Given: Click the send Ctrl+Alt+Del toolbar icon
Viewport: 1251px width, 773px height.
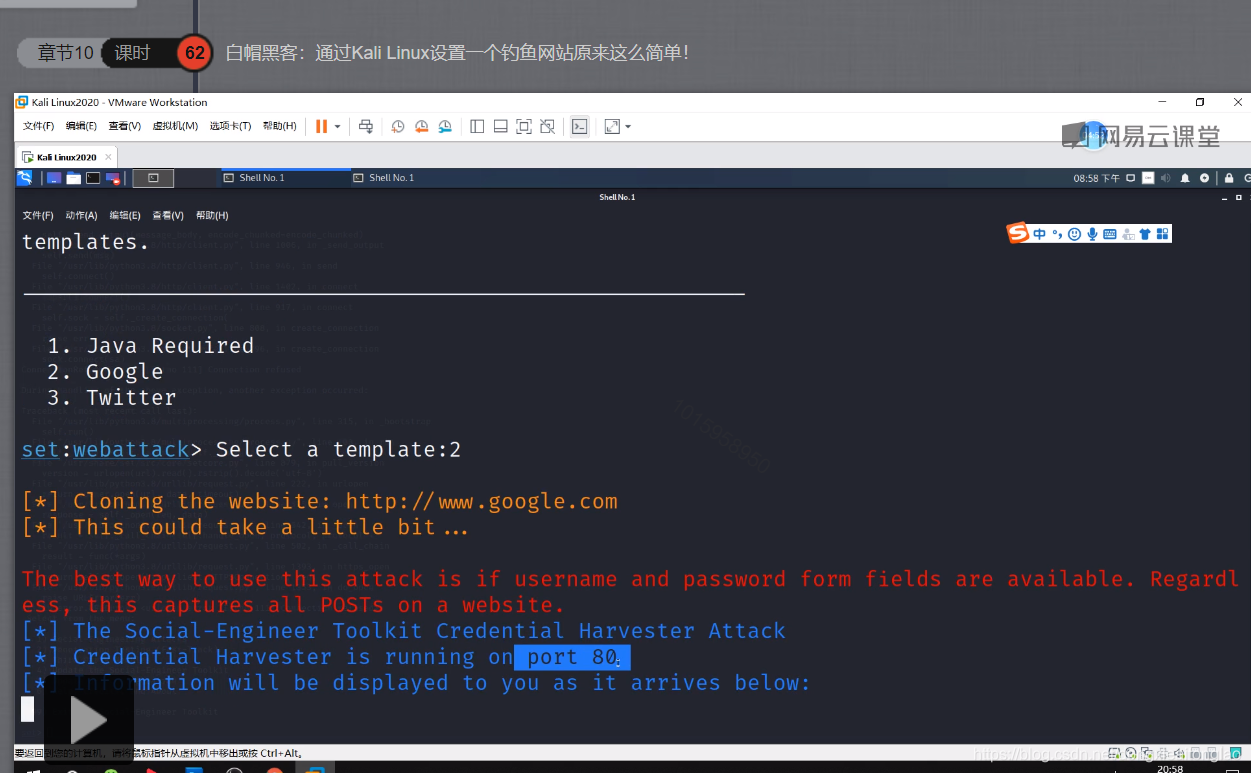Looking at the screenshot, I should click(366, 127).
